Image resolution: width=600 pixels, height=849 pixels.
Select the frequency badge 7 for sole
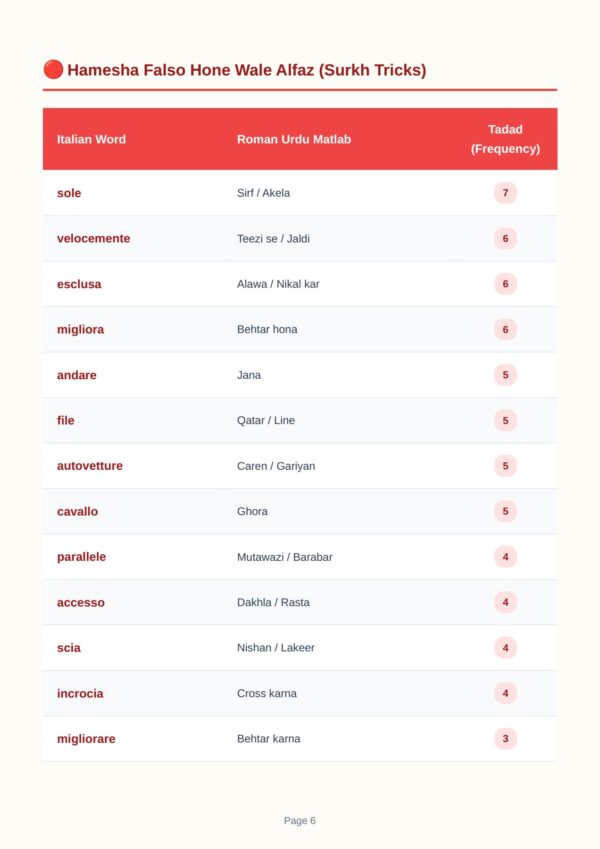tap(505, 193)
